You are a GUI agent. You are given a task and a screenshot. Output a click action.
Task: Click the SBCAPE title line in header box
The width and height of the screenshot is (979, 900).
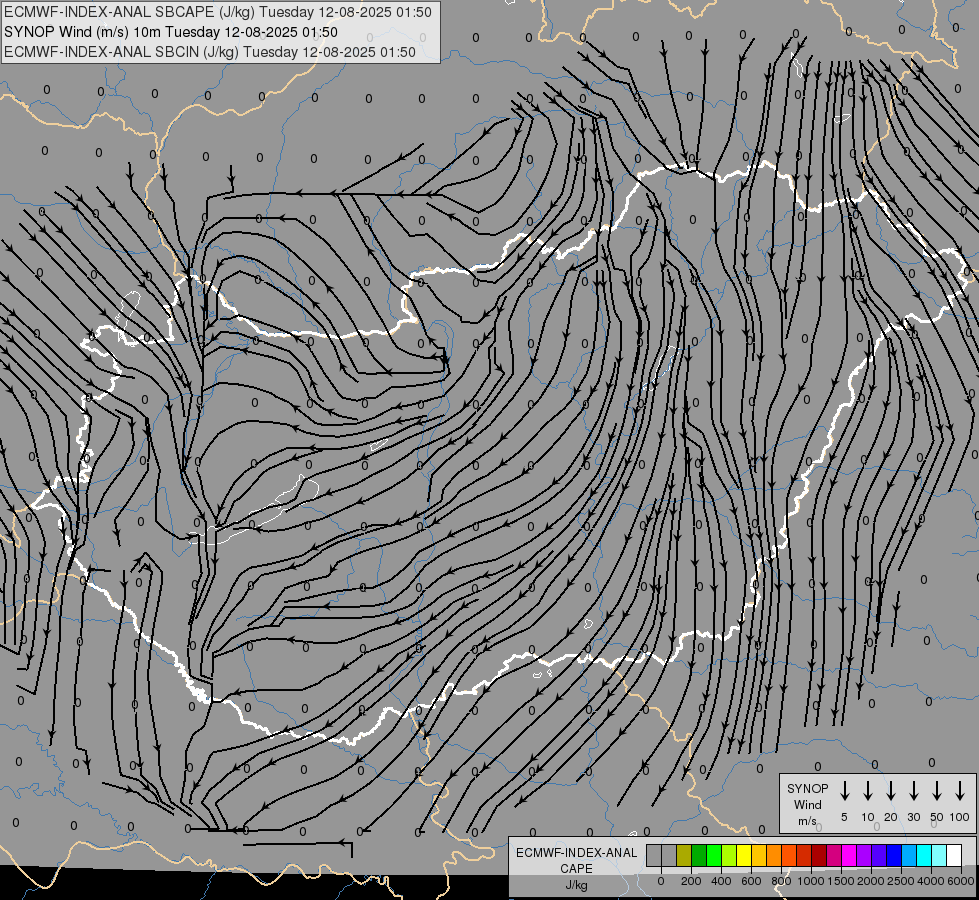tap(218, 12)
